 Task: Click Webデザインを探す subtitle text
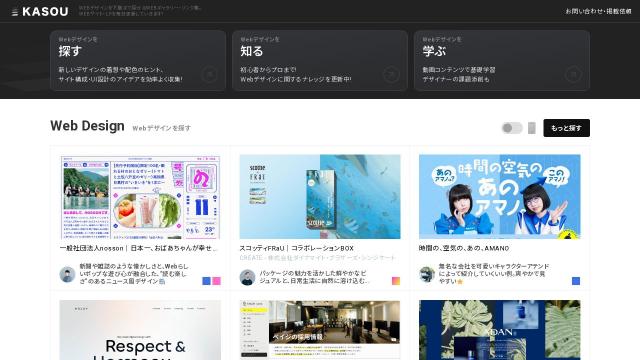[x=161, y=128]
